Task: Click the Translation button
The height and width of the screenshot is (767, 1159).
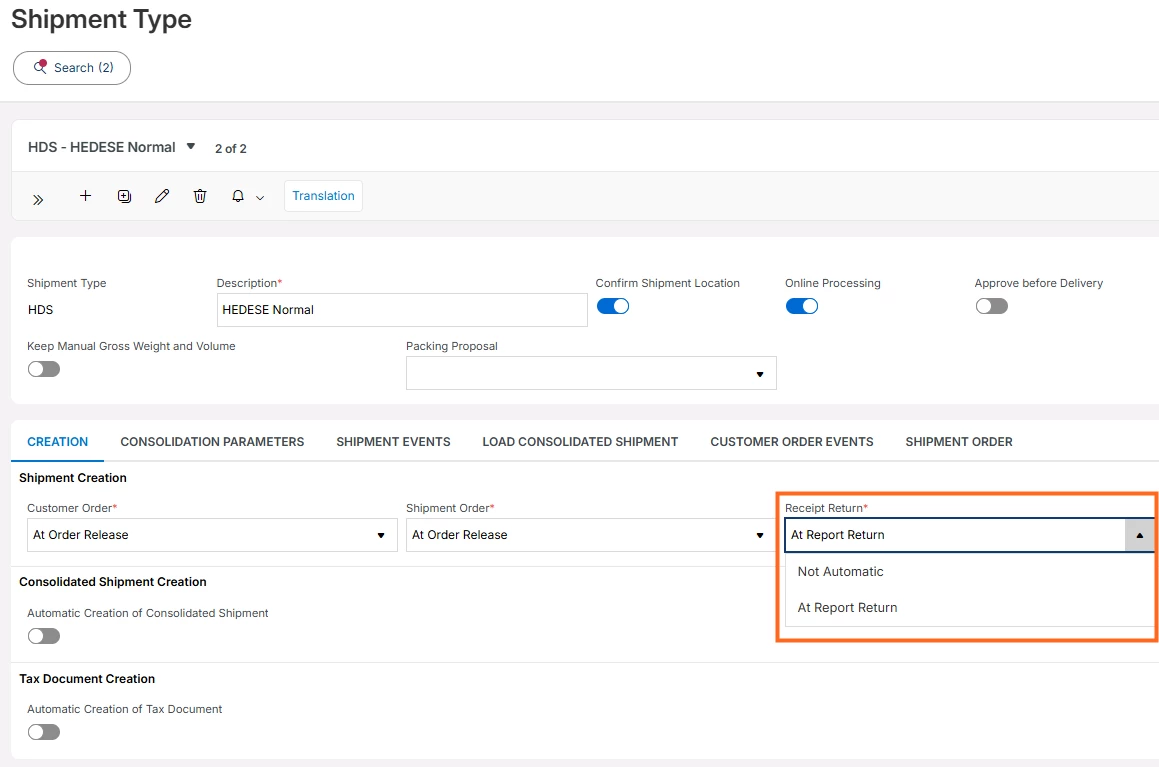Action: 323,196
